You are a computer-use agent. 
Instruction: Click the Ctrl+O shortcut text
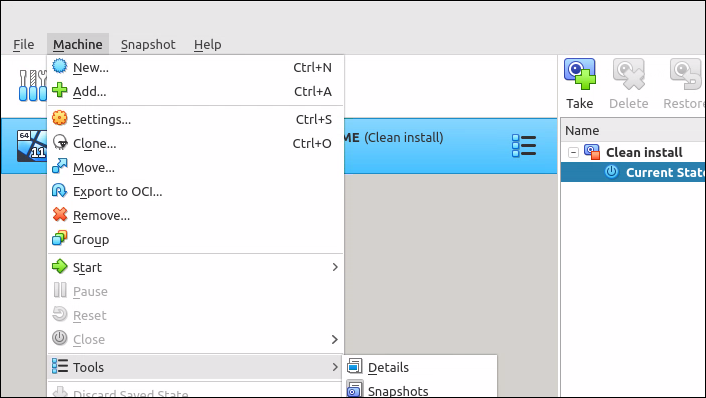312,144
